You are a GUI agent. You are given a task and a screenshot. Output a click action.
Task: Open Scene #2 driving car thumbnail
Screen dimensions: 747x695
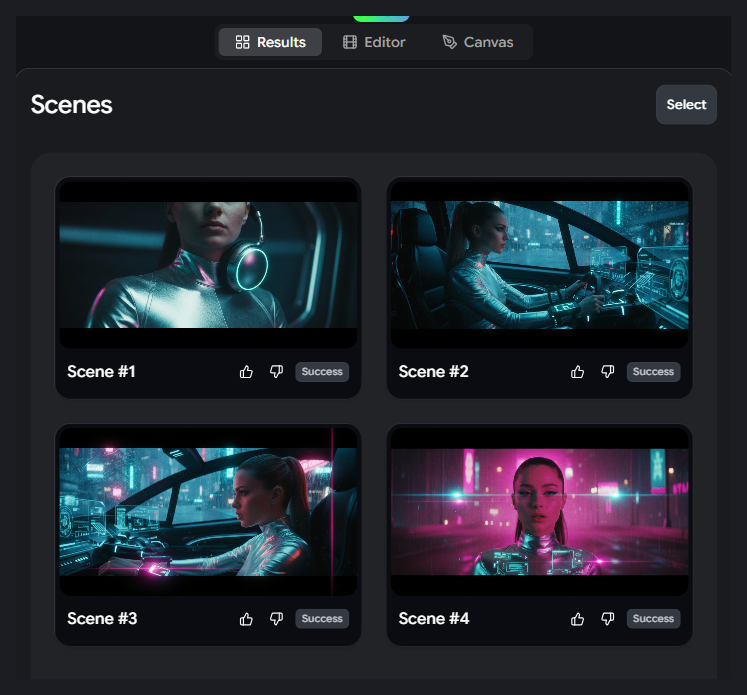click(539, 264)
